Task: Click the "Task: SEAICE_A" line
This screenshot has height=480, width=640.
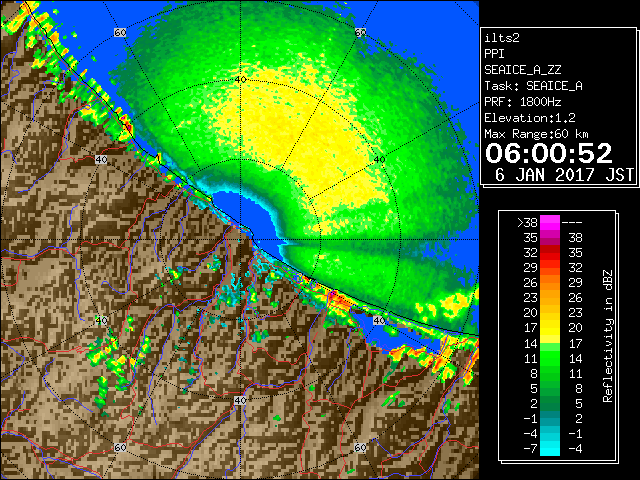Action: click(x=533, y=86)
